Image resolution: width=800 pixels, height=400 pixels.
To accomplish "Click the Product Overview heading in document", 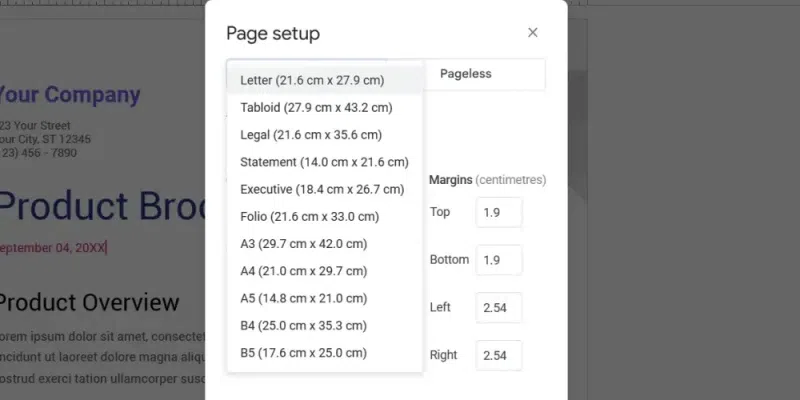I will tap(88, 303).
